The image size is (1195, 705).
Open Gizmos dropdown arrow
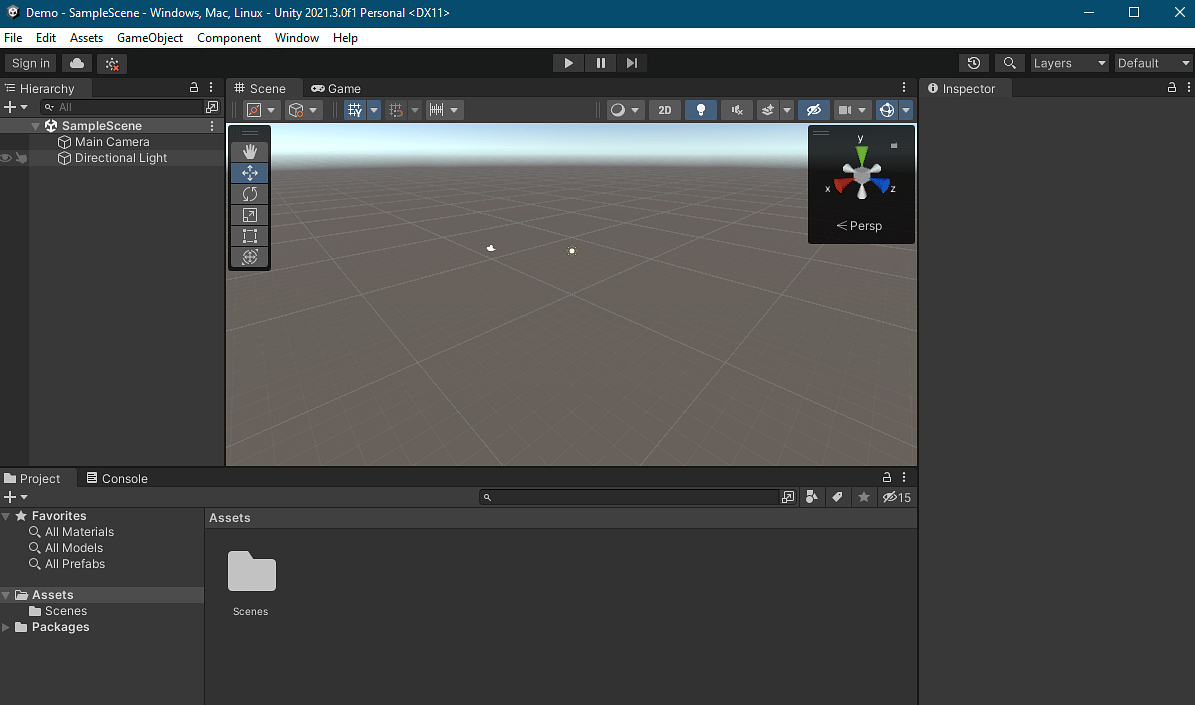[x=906, y=110]
